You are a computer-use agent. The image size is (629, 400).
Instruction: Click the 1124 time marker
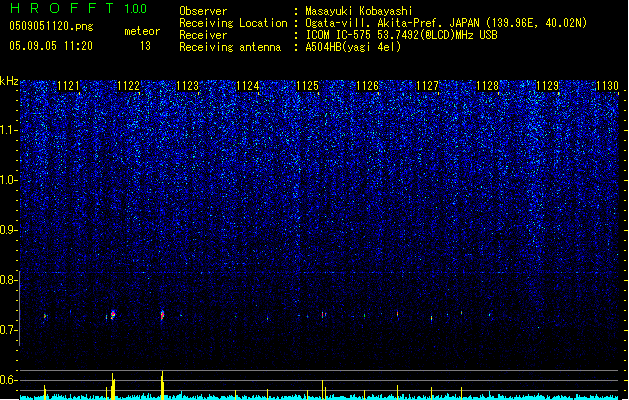[248, 86]
